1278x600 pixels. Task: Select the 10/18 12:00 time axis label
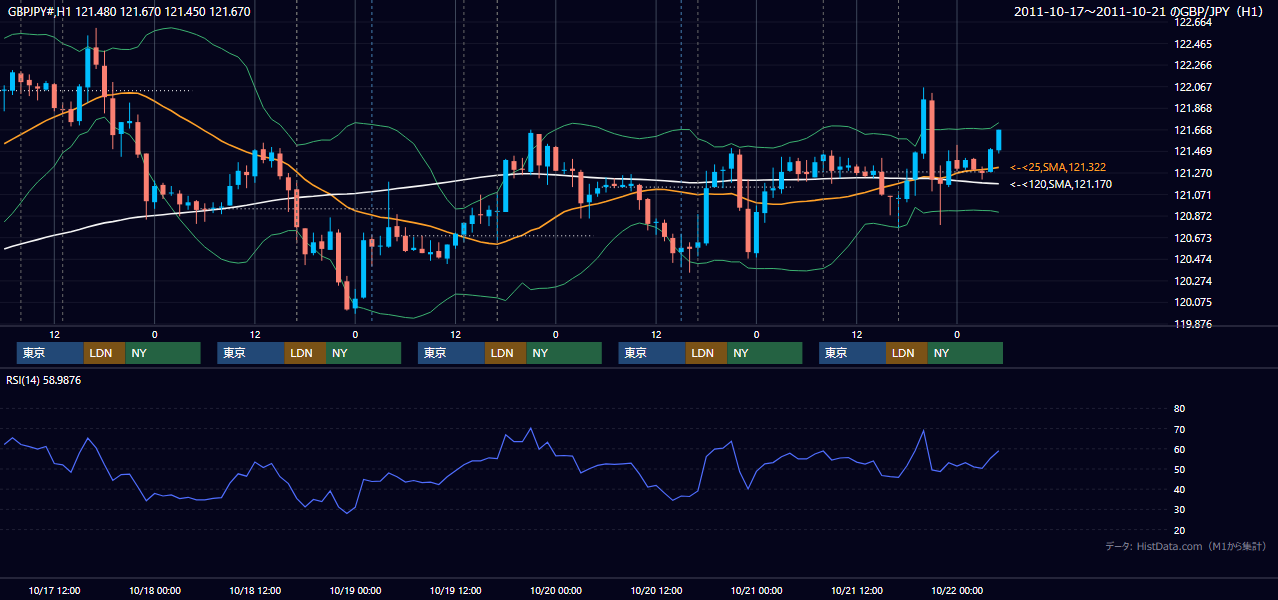coord(255,590)
